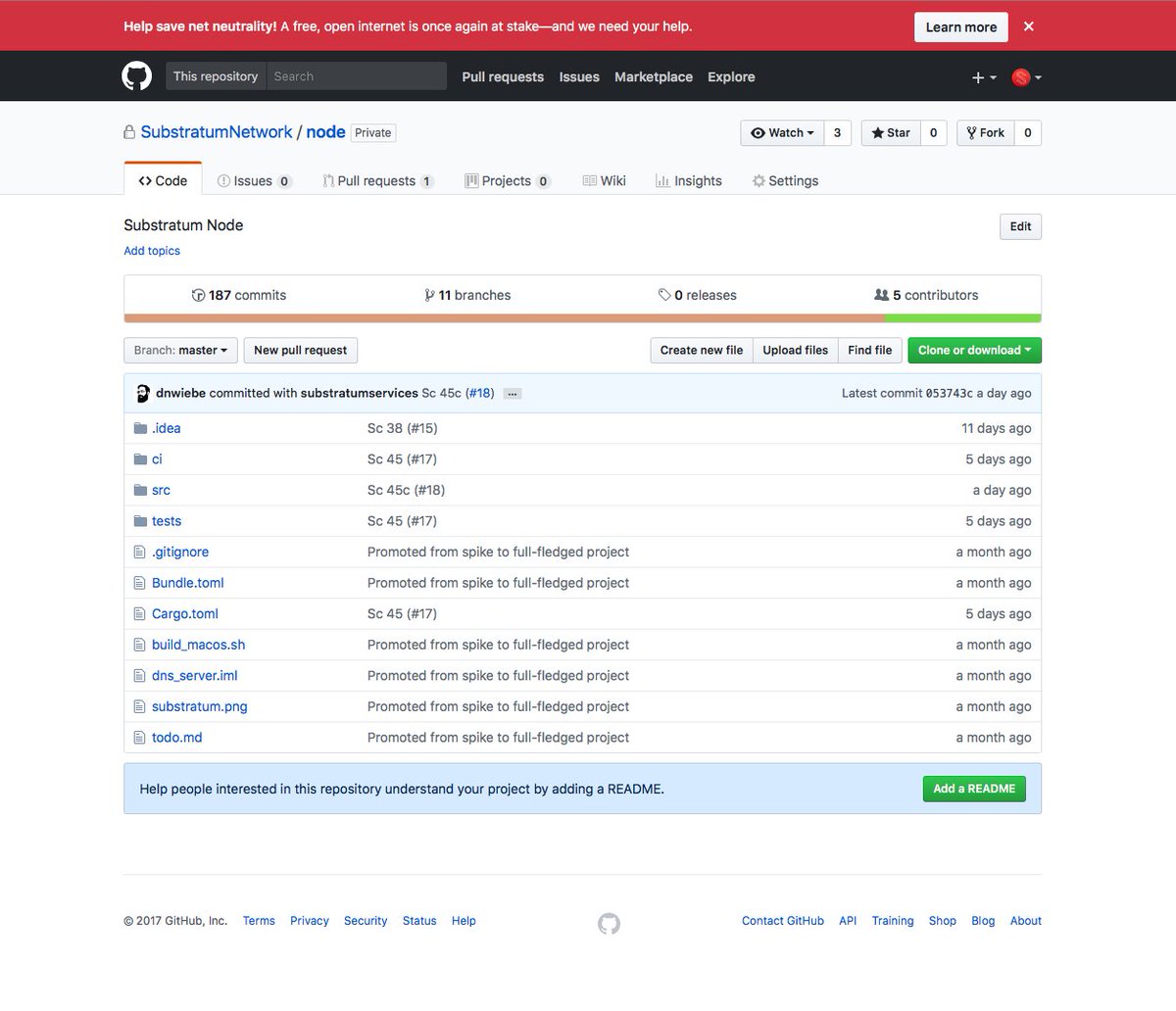This screenshot has width=1176, height=1011.
Task: Click the language breakdown color bar
Action: click(x=582, y=318)
